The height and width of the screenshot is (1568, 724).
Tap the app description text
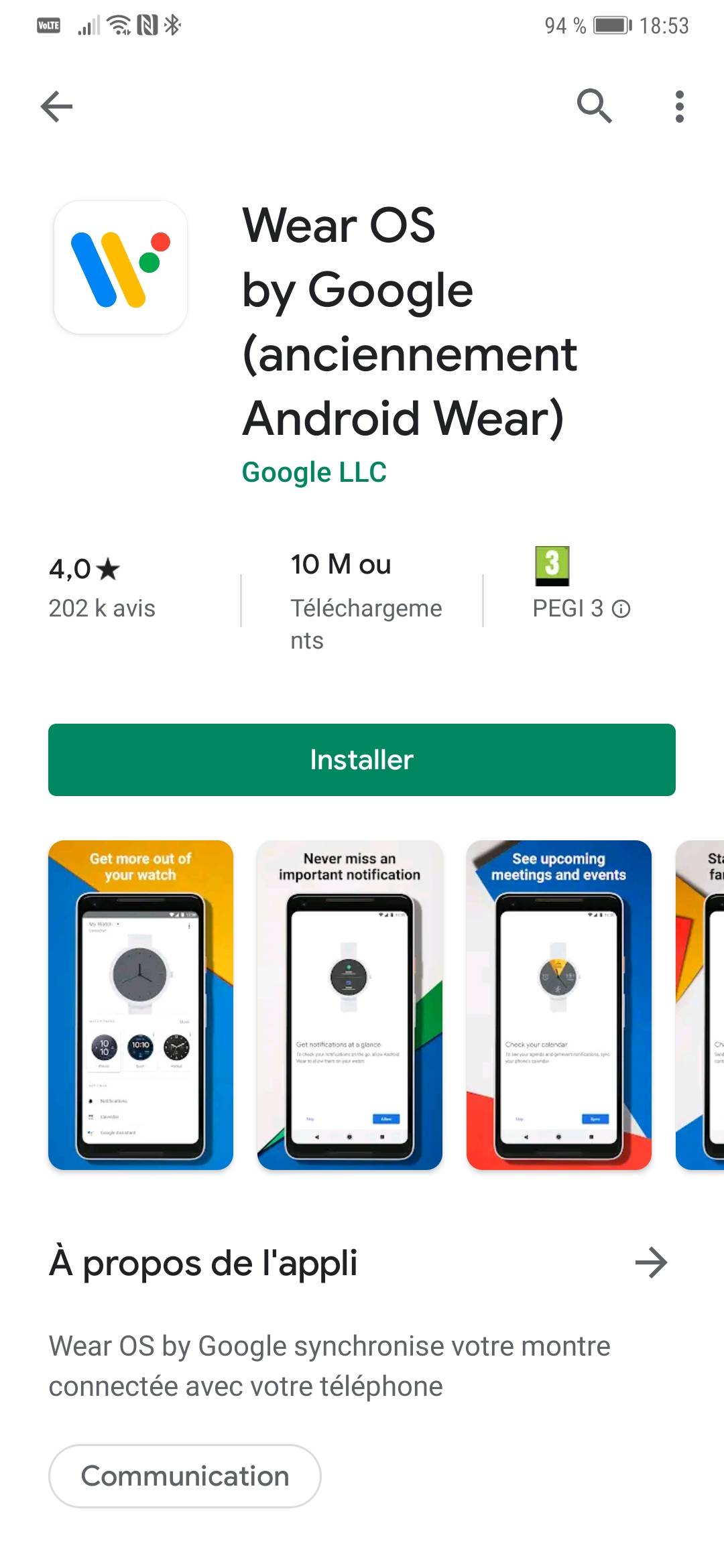(x=329, y=1366)
